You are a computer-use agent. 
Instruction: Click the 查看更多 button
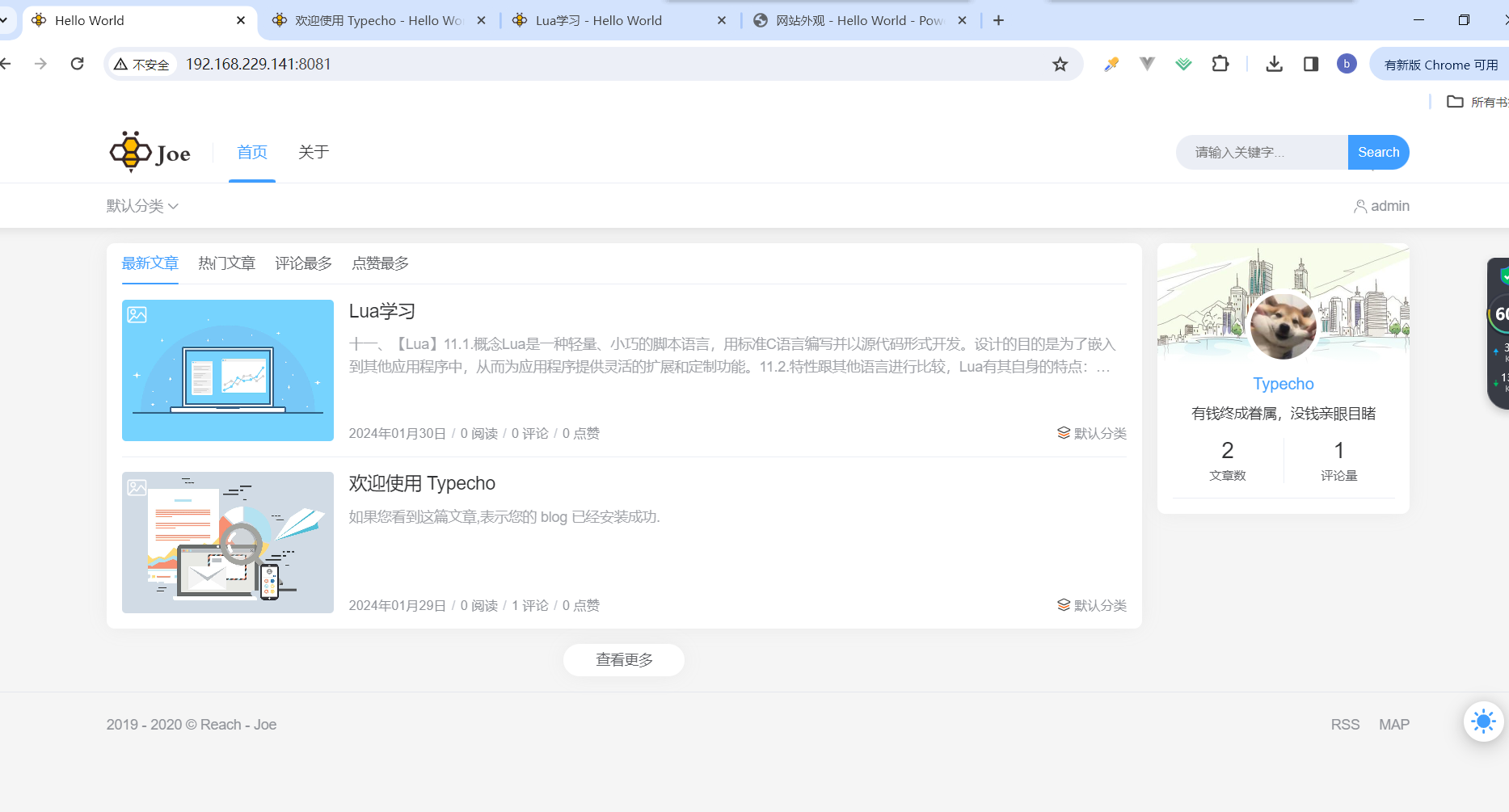(624, 660)
